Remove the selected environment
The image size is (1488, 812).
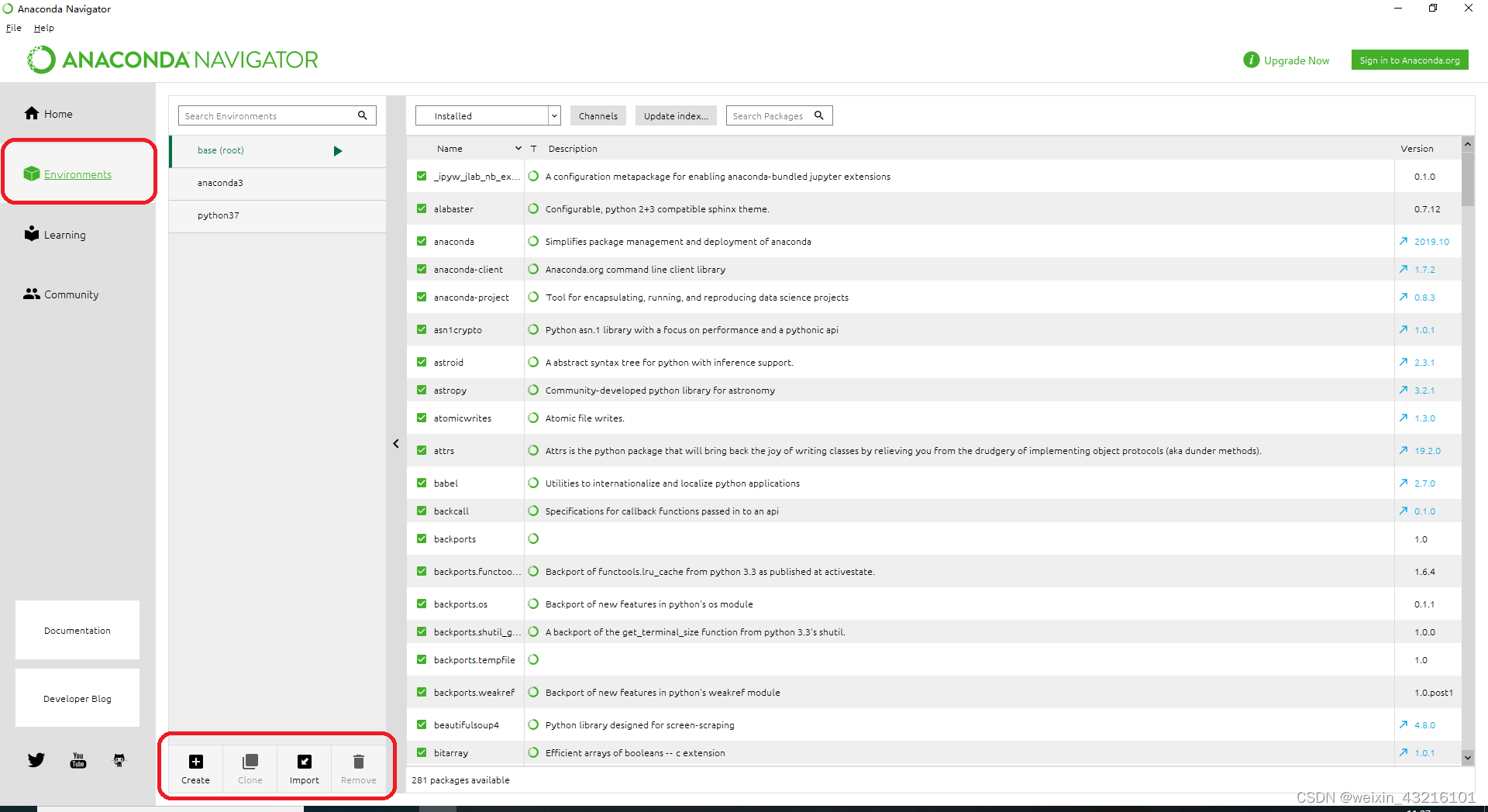(359, 769)
